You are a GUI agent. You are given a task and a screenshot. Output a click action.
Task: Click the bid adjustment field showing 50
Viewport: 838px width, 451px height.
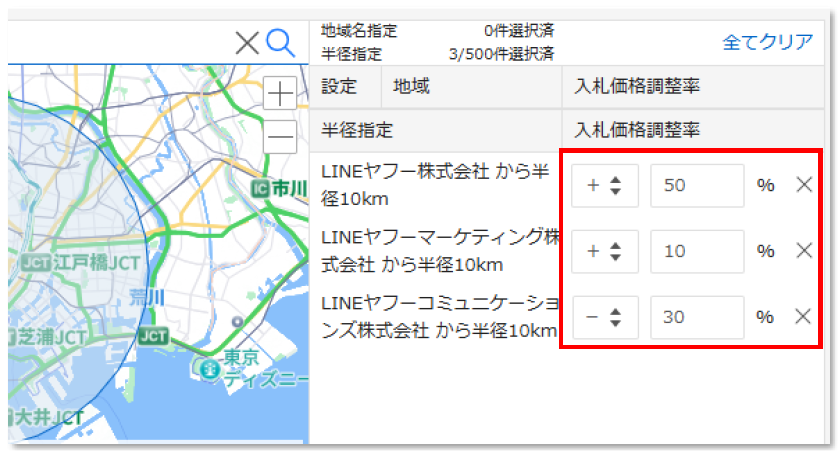point(697,185)
